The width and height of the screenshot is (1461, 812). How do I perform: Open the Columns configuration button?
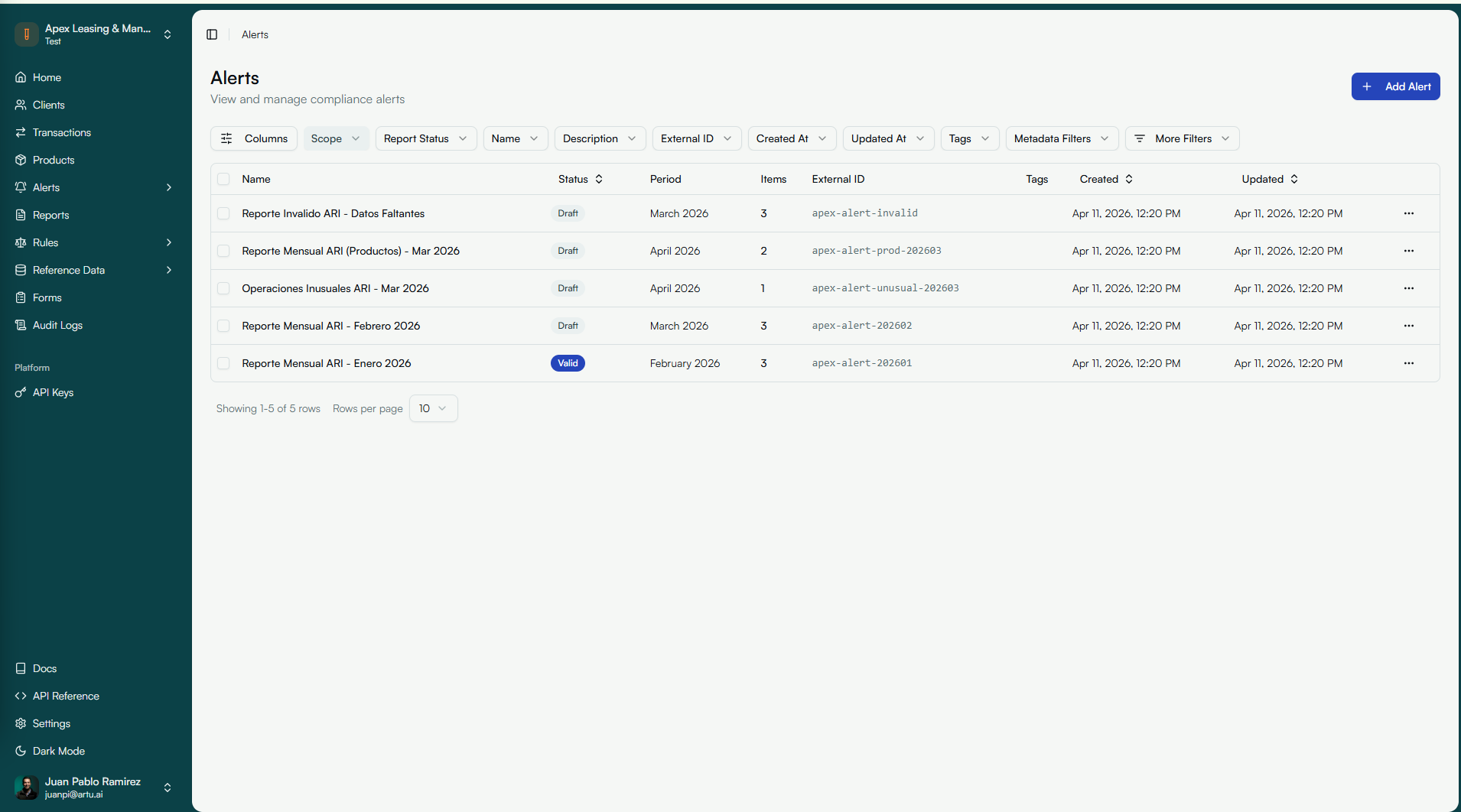click(254, 138)
